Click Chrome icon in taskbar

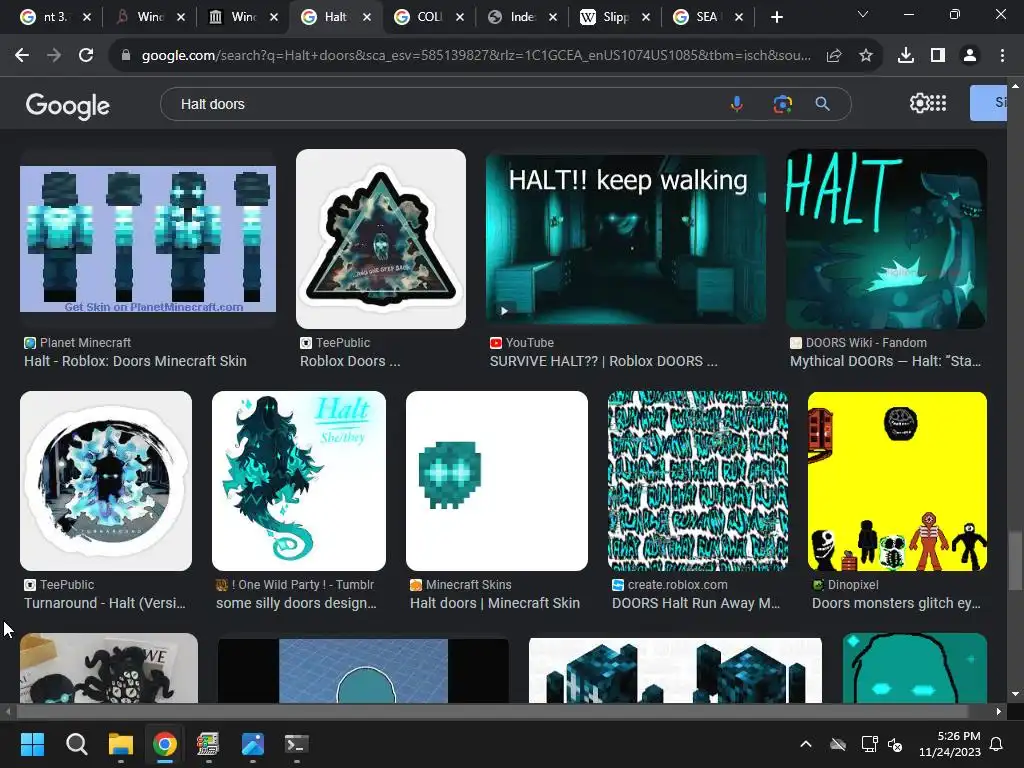coord(165,744)
